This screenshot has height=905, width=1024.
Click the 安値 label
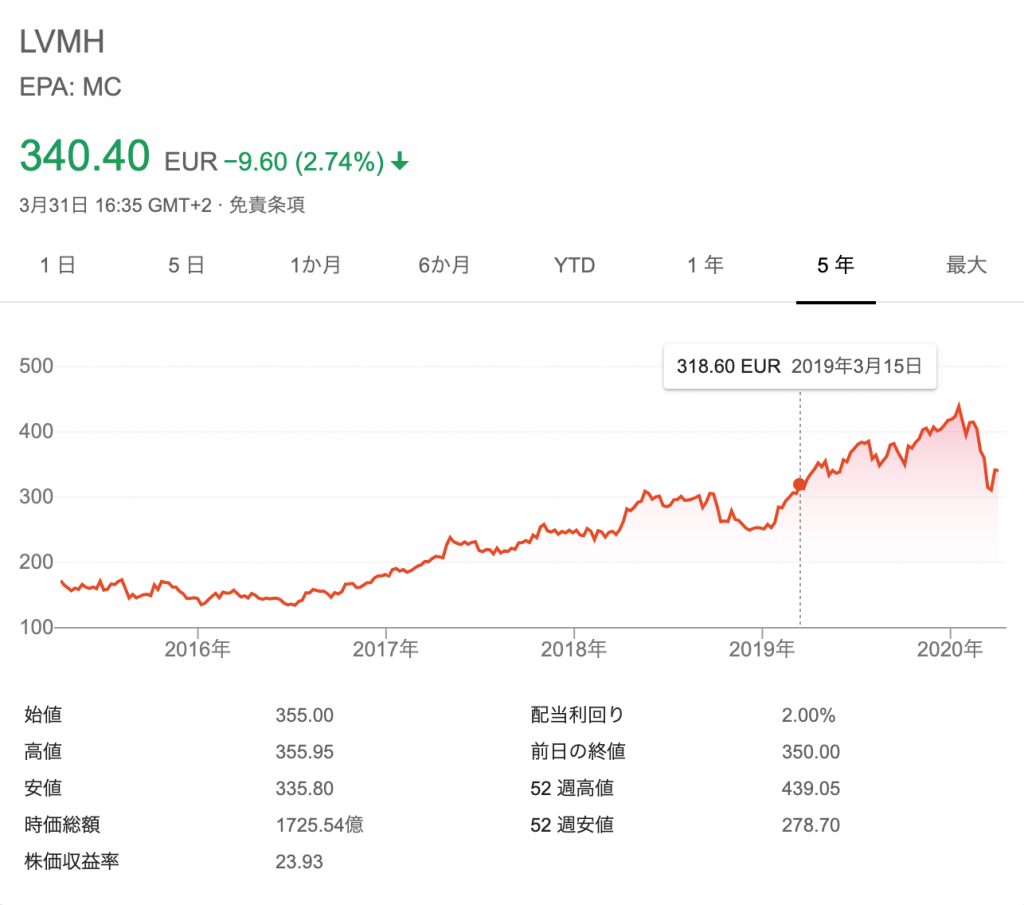pos(43,788)
